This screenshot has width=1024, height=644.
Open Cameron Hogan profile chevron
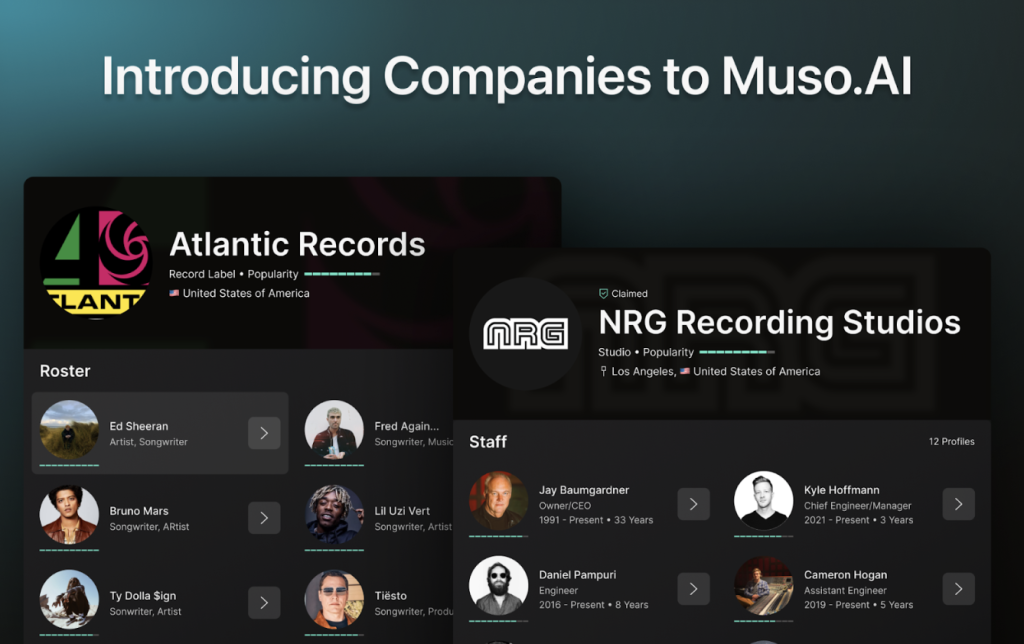(x=959, y=589)
